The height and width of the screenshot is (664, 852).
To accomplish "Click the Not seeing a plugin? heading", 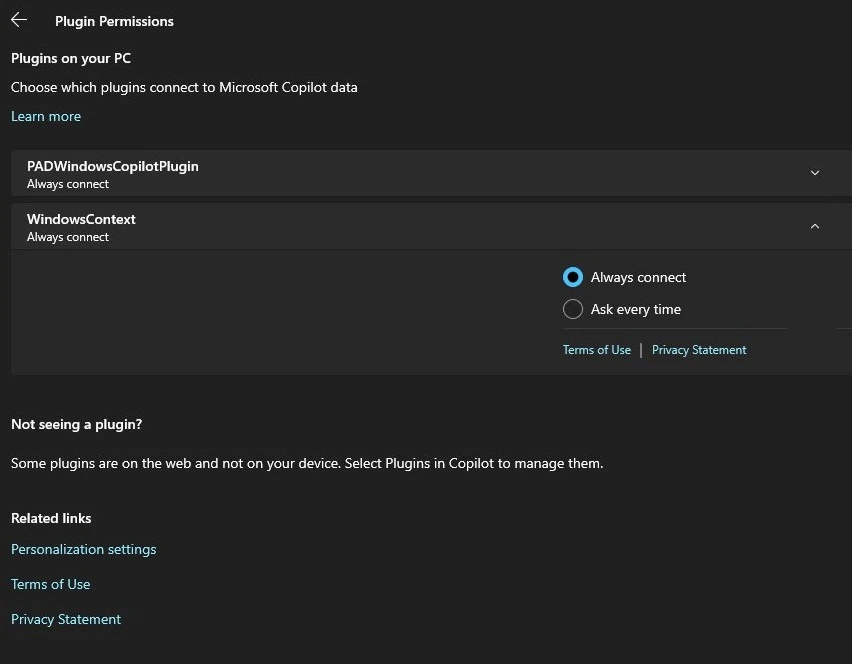I will click(x=76, y=424).
